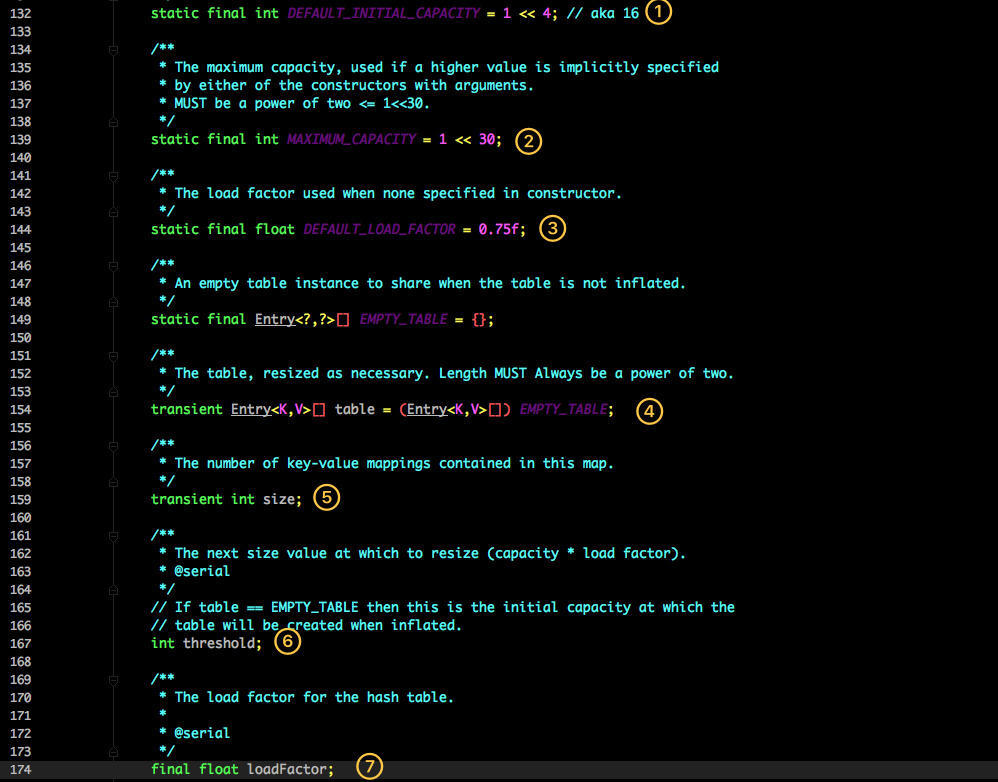
Task: Click the 'transient' keyword on line 159
Action: coord(186,499)
